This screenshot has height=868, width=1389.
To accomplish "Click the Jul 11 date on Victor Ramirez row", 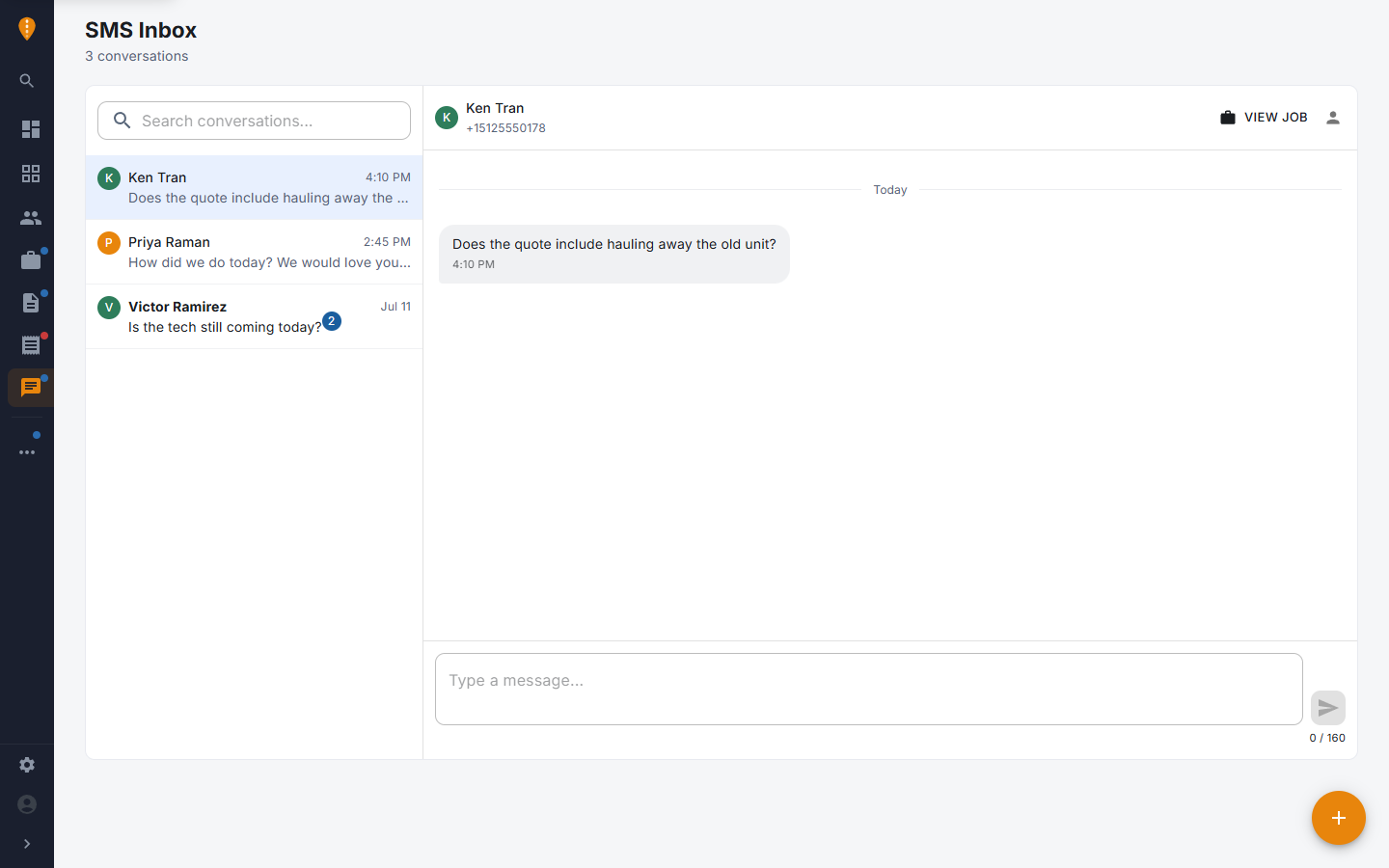I will (x=395, y=307).
